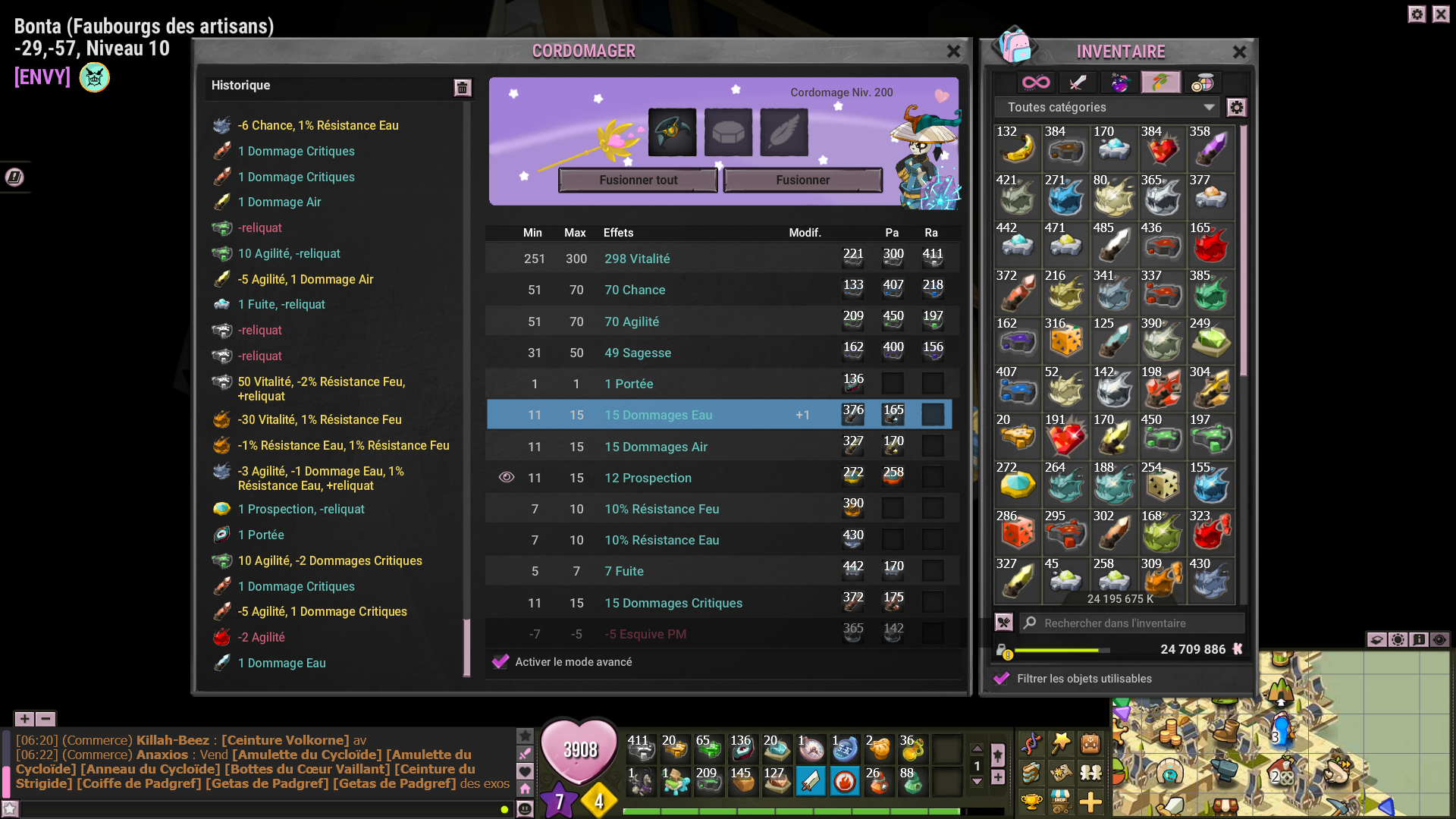This screenshot has height=819, width=1456.
Task: Click the 'Rechercher dans l'inventaire' search field
Action: coord(1131,623)
